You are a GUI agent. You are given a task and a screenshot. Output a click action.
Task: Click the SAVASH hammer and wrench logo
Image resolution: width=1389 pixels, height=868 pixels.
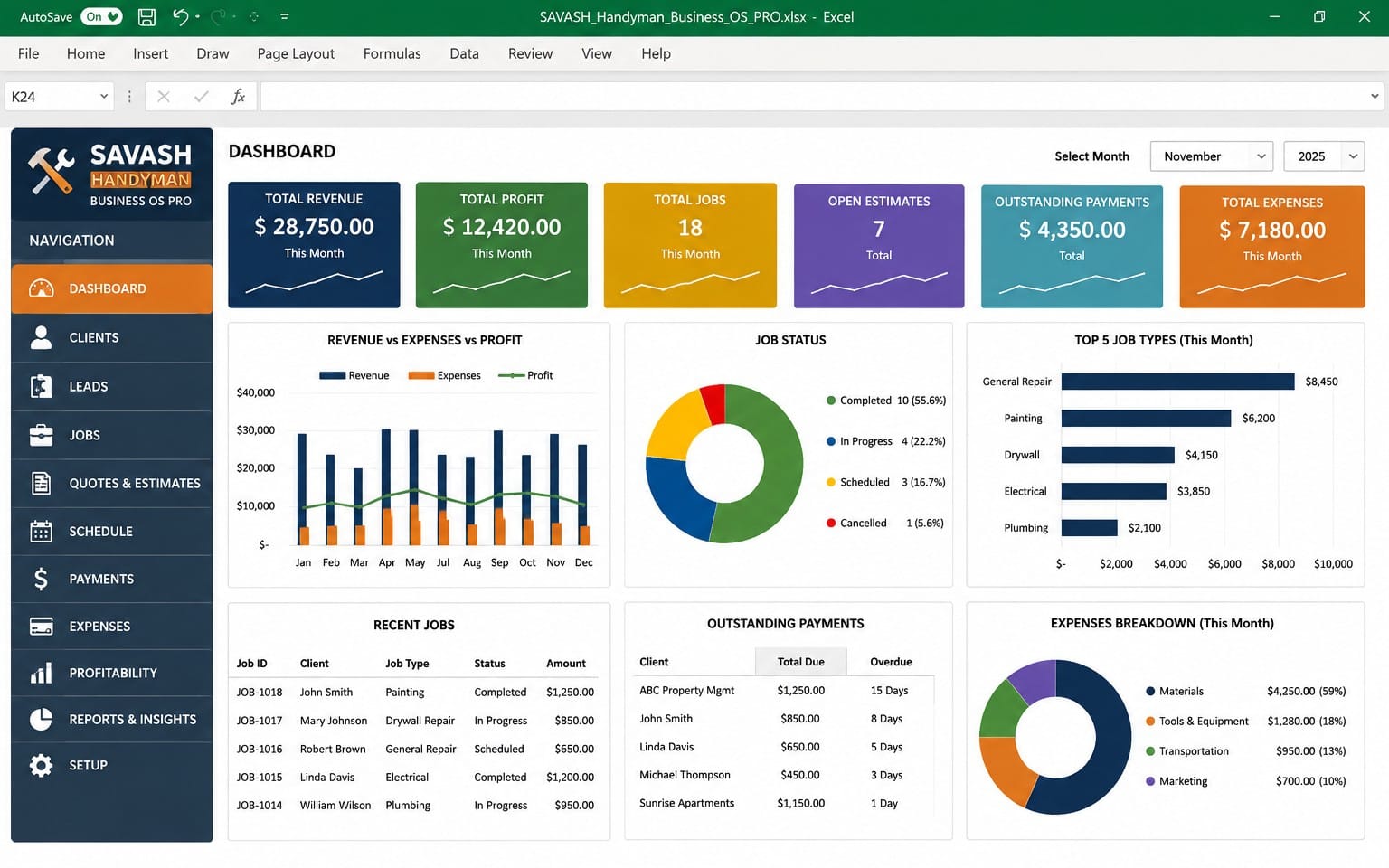click(51, 171)
